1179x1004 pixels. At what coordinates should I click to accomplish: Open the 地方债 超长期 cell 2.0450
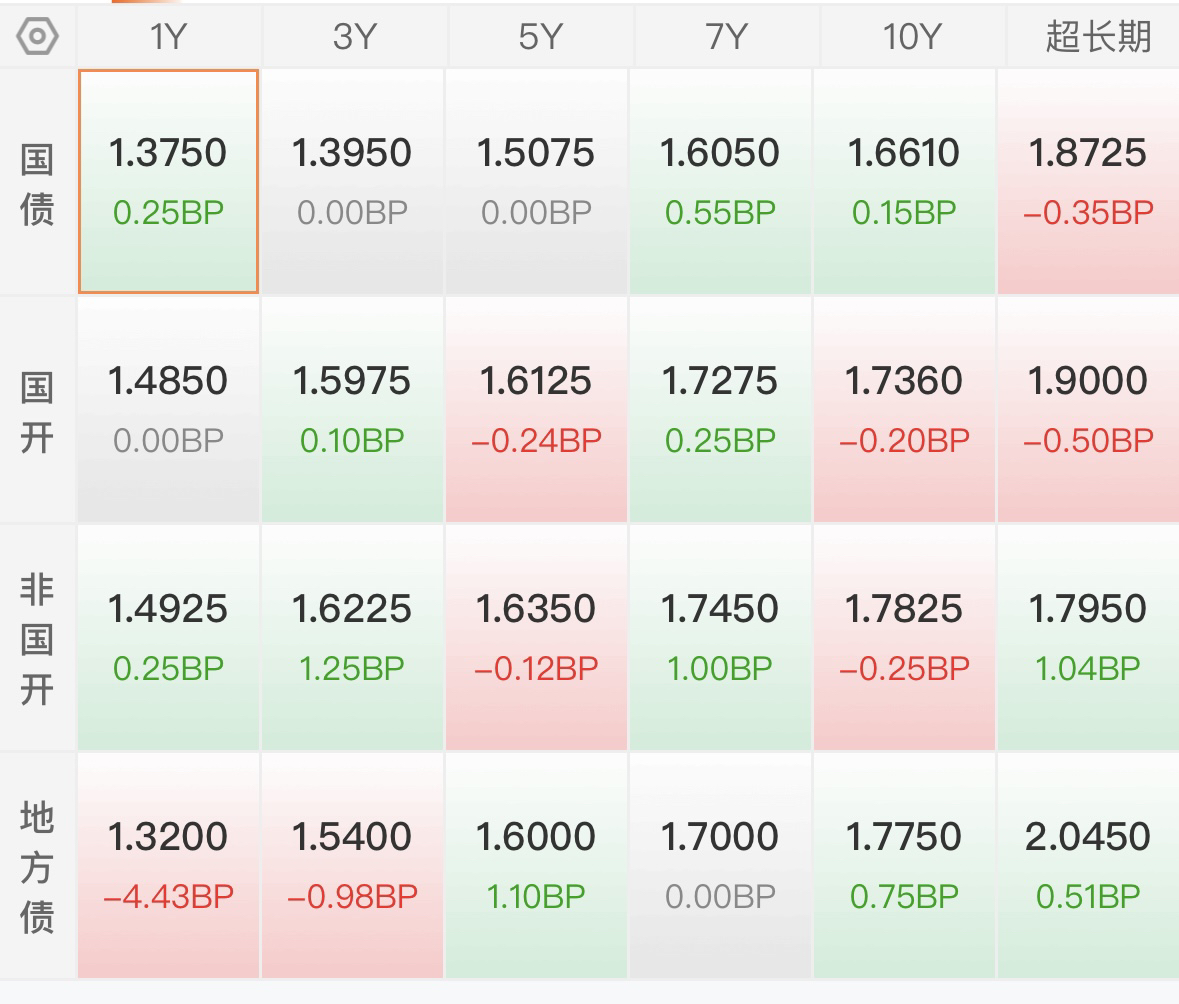click(x=1088, y=865)
